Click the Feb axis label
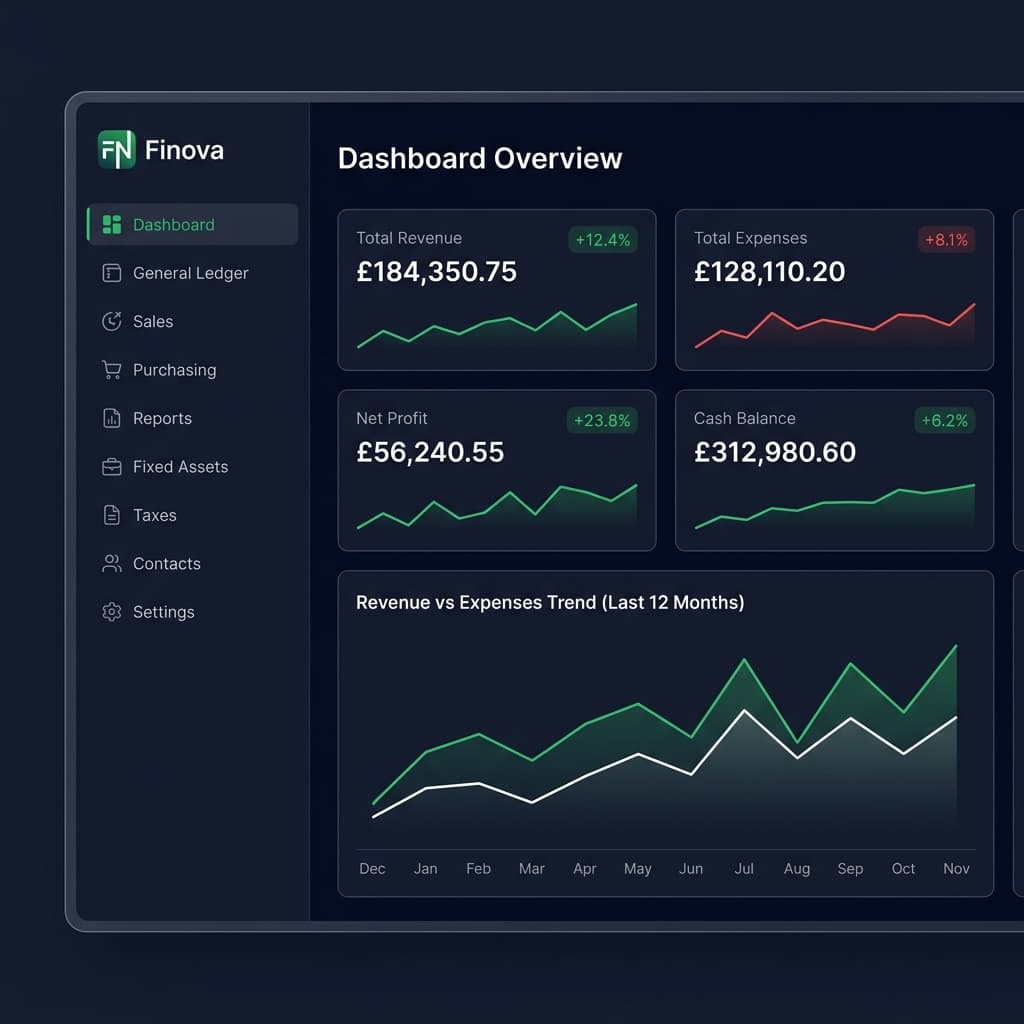The height and width of the screenshot is (1024, 1024). pos(479,869)
